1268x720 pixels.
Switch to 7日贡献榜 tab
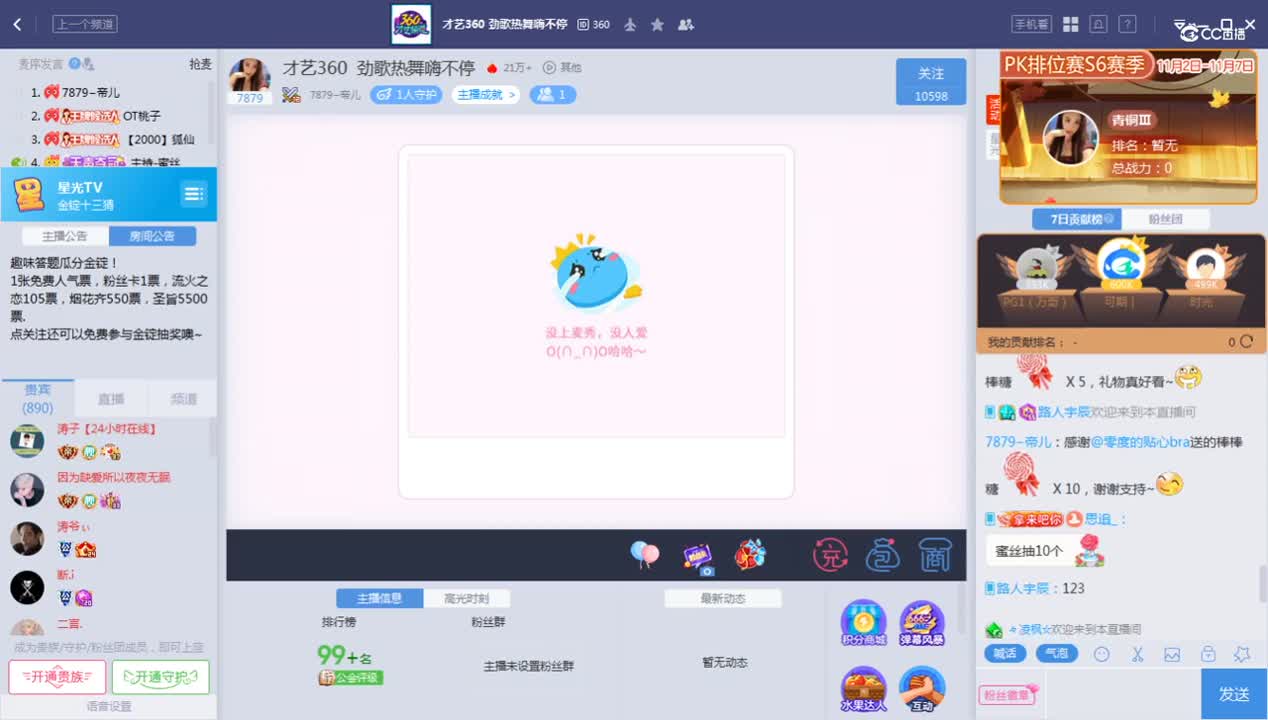tap(1076, 219)
